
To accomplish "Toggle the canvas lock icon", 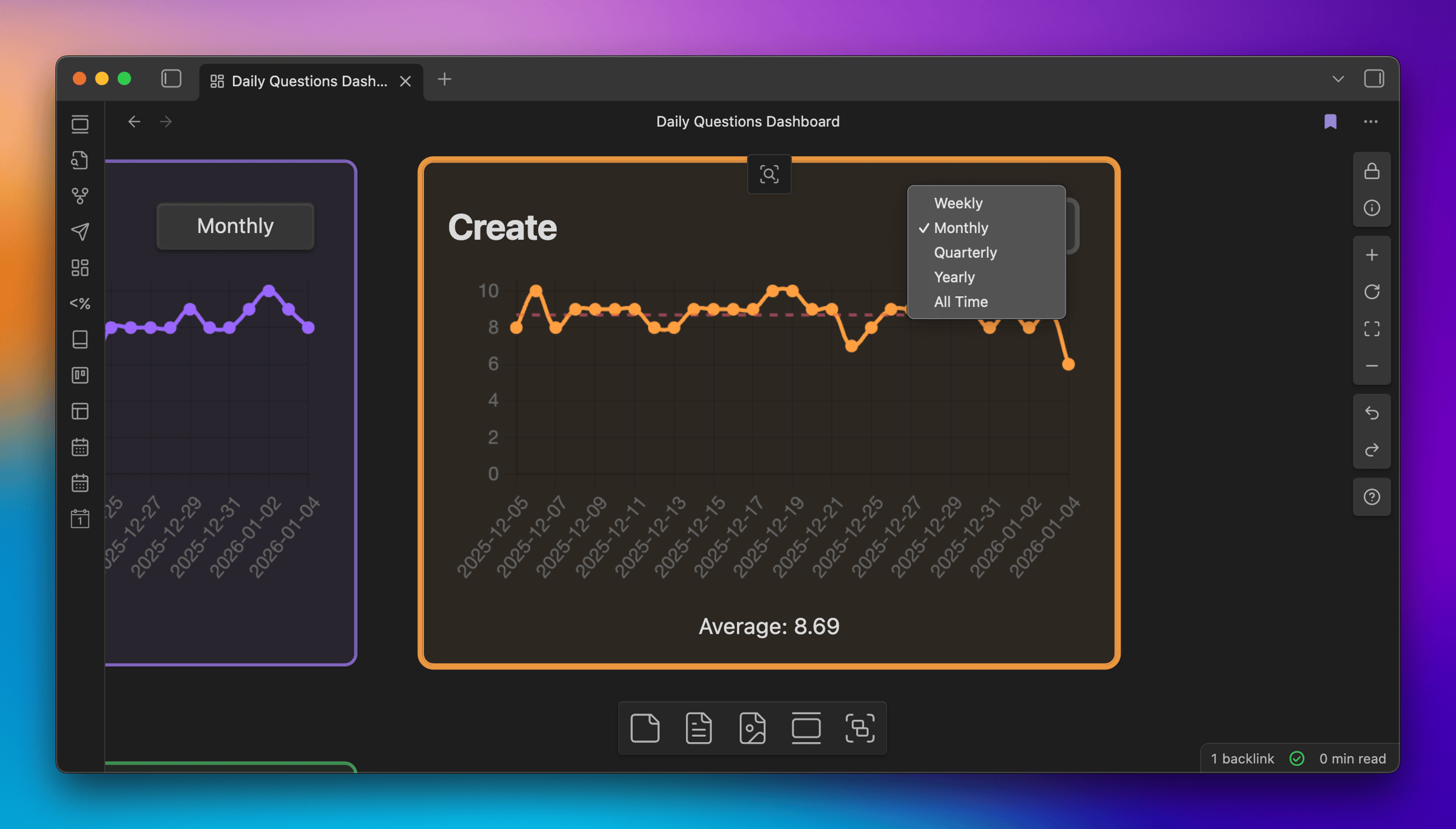I will click(x=1372, y=171).
